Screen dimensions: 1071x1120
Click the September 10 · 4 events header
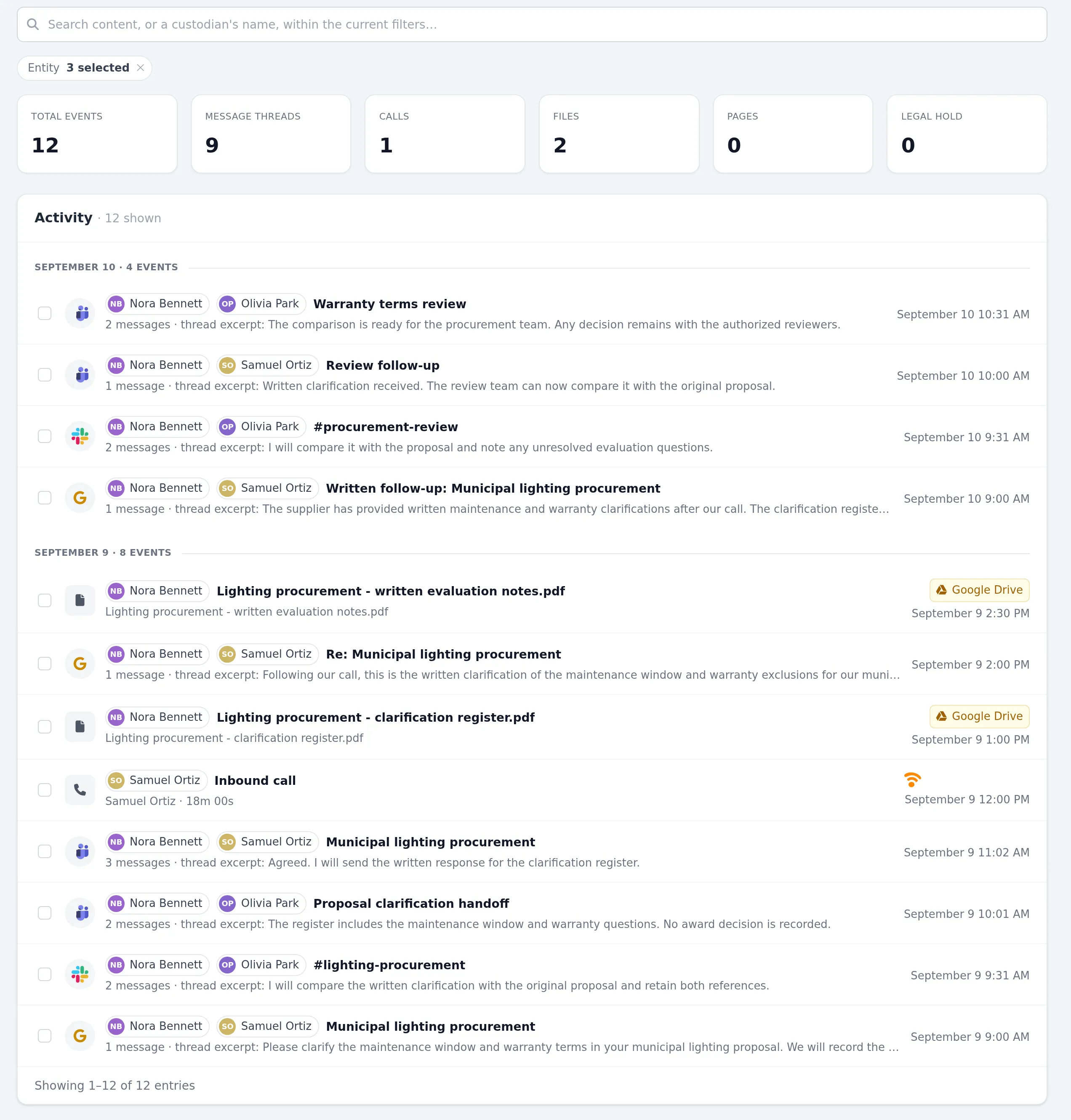coord(106,267)
